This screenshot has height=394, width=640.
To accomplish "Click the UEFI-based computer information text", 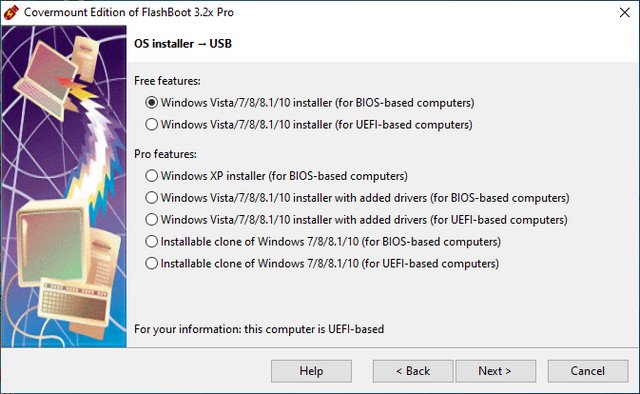I will [x=259, y=329].
